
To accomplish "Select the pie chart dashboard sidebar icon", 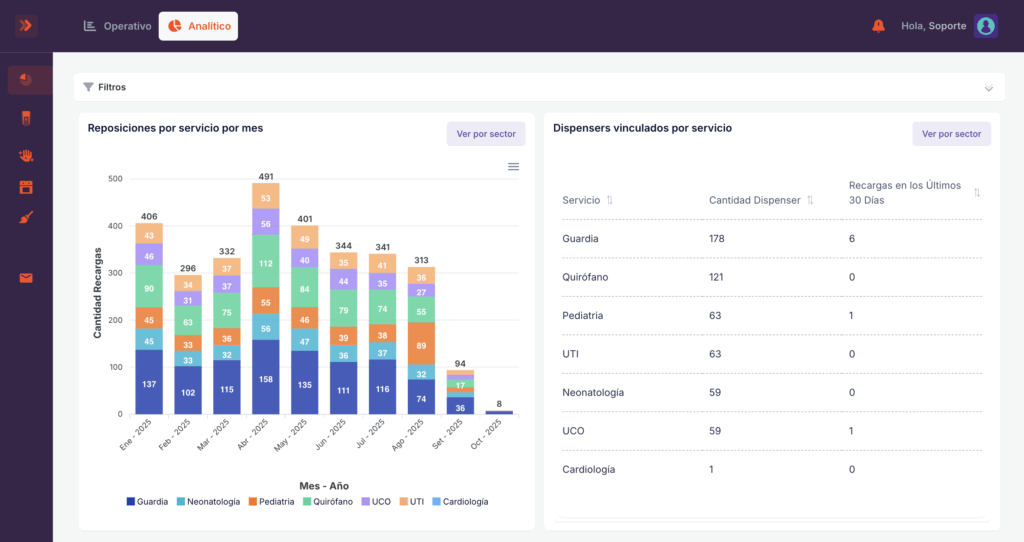I will 26,80.
